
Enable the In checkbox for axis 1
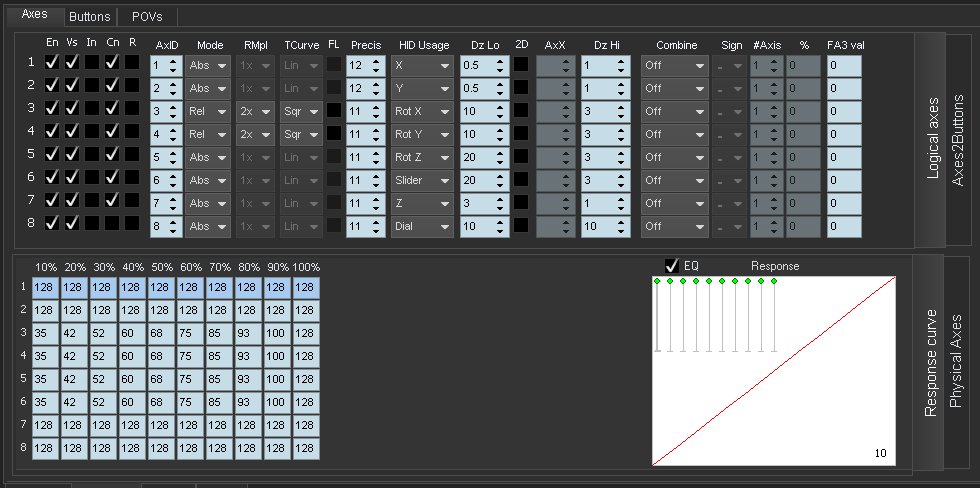coord(91,62)
